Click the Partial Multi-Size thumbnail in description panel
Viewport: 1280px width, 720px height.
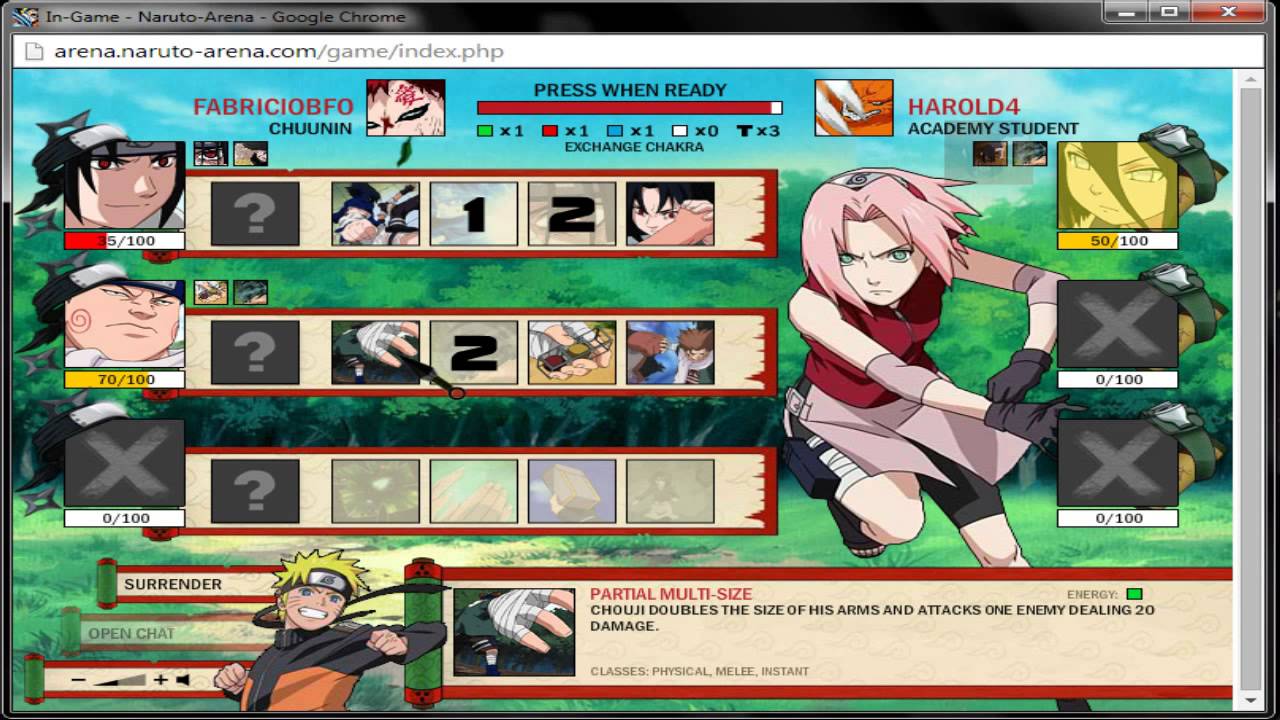point(514,632)
